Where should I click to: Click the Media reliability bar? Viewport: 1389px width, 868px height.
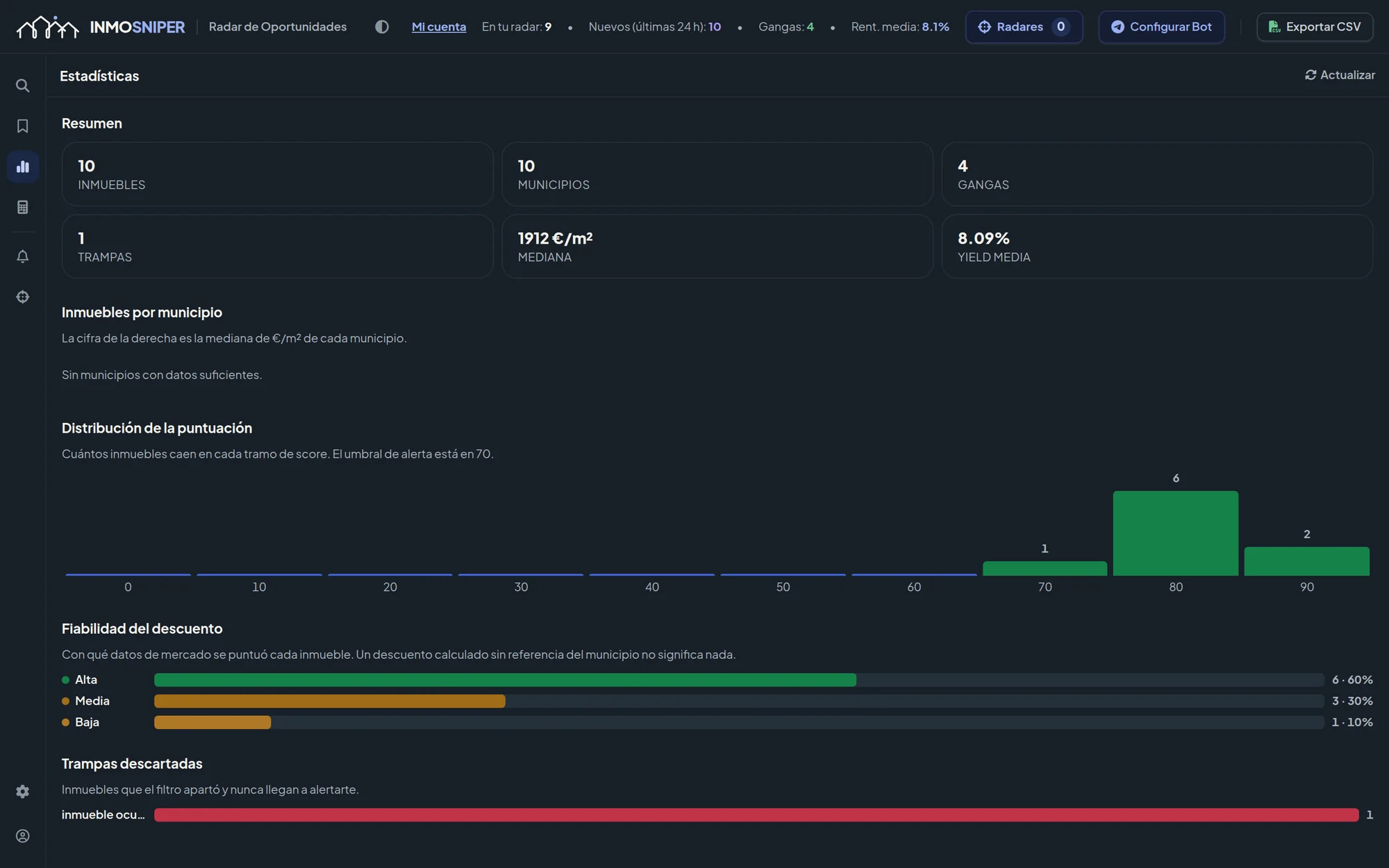[329, 701]
